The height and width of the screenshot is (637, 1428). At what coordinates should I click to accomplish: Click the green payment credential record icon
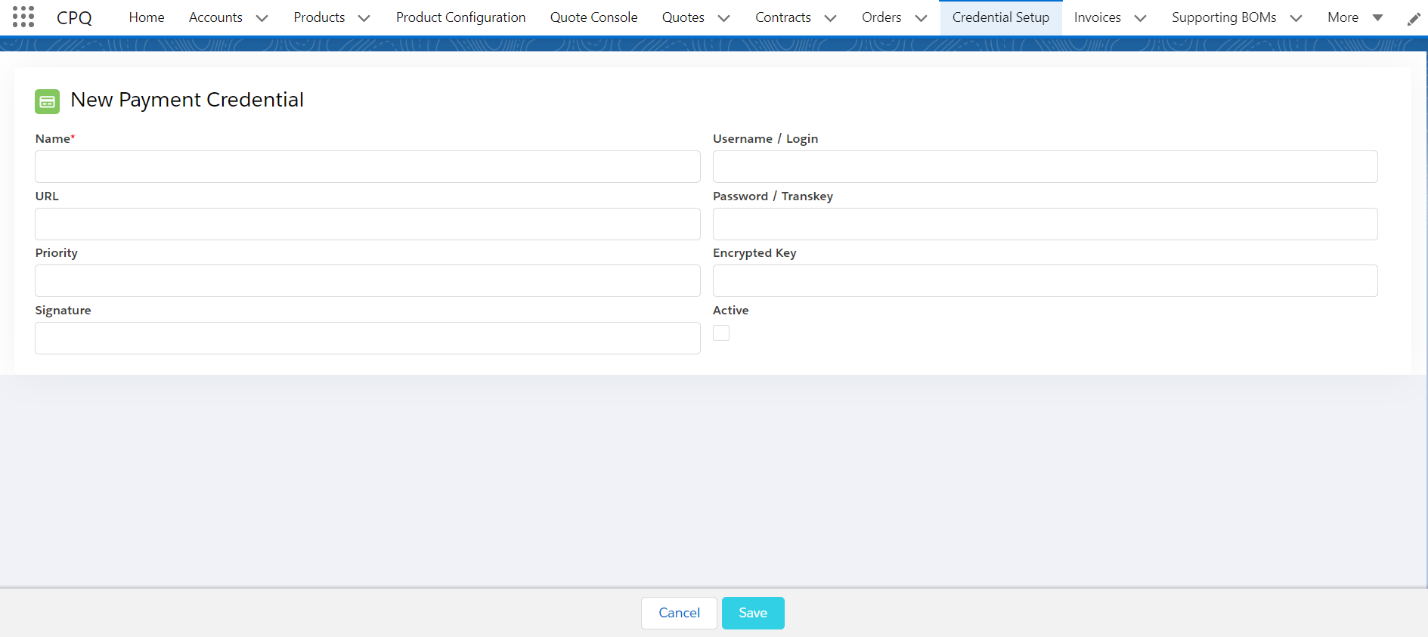pos(47,101)
